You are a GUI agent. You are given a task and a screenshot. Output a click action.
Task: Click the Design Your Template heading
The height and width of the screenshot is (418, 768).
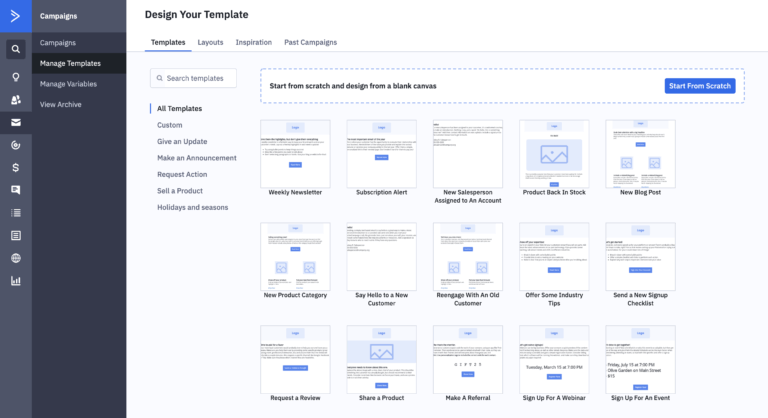196,15
